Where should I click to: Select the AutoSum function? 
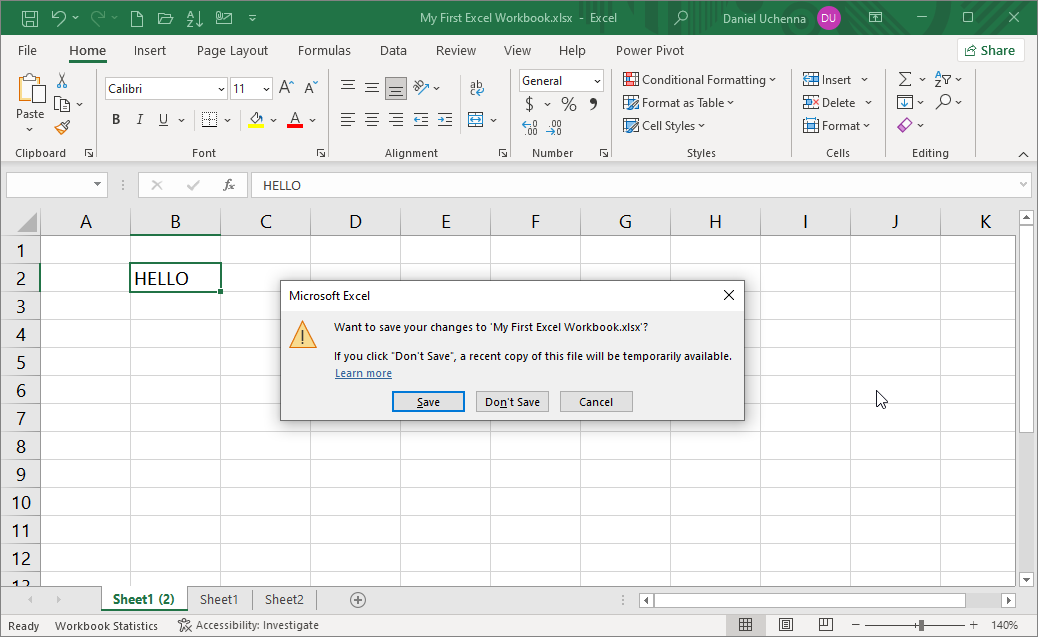(x=907, y=78)
